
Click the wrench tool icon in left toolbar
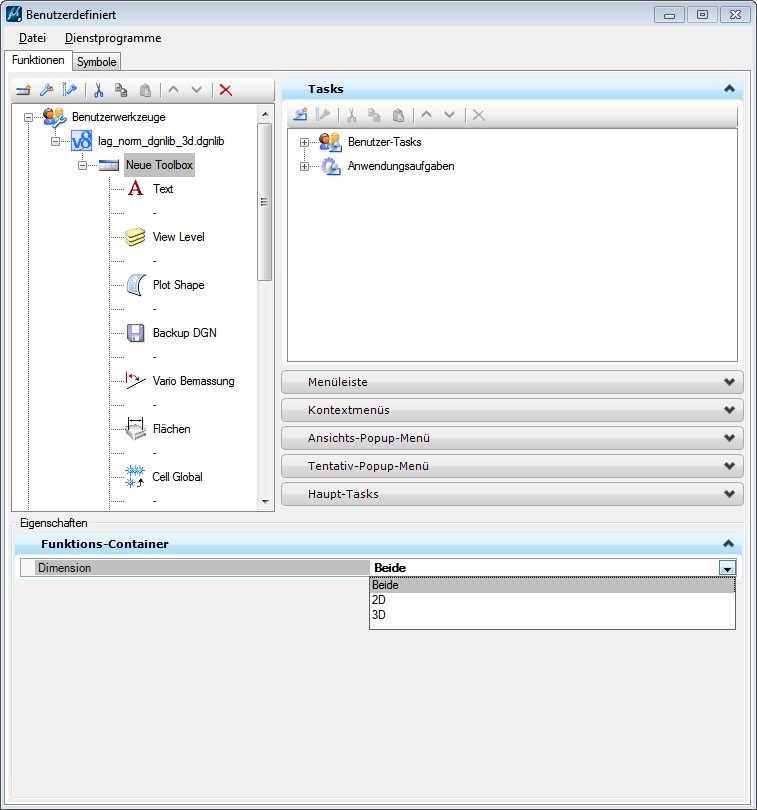(x=47, y=90)
